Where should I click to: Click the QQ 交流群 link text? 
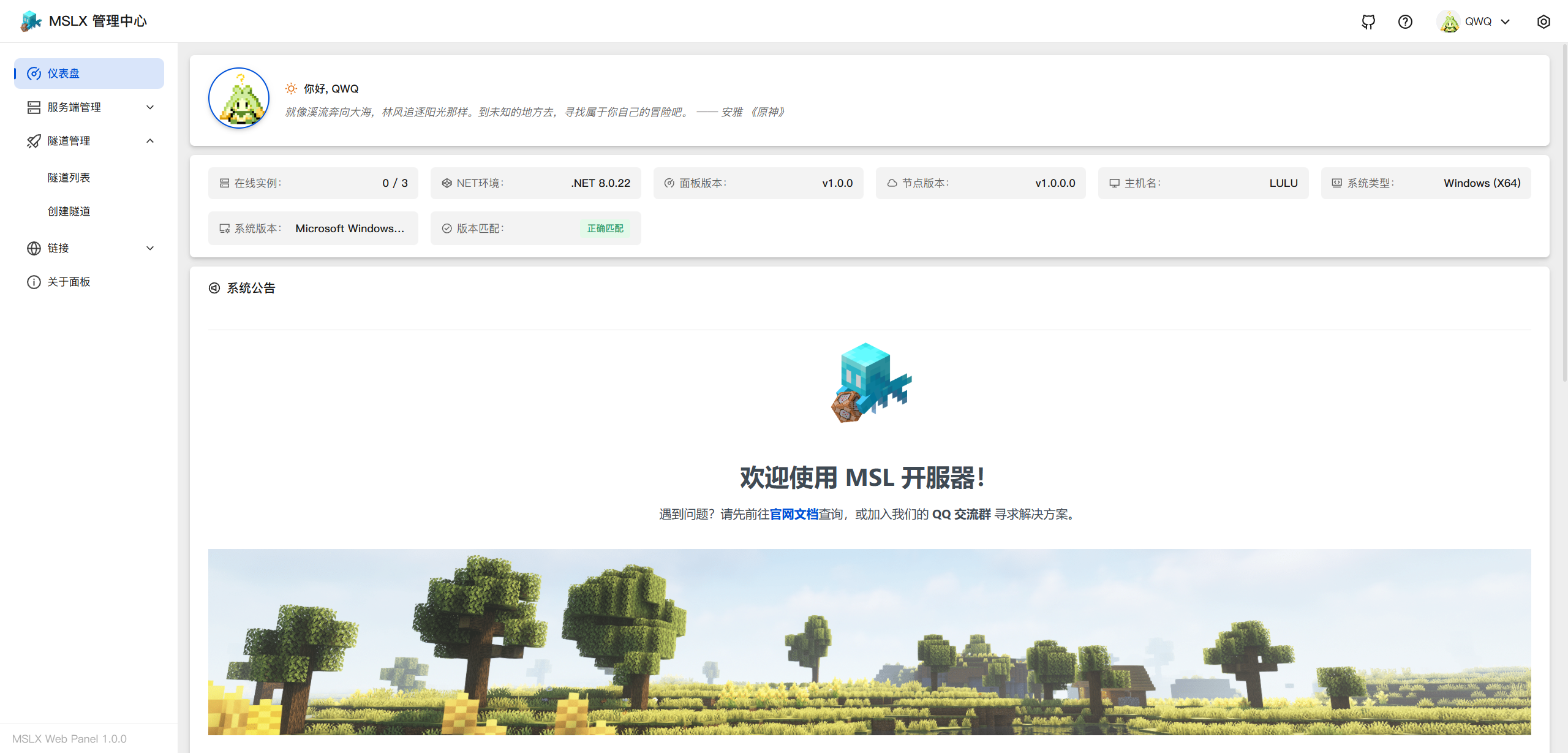pyautogui.click(x=961, y=514)
